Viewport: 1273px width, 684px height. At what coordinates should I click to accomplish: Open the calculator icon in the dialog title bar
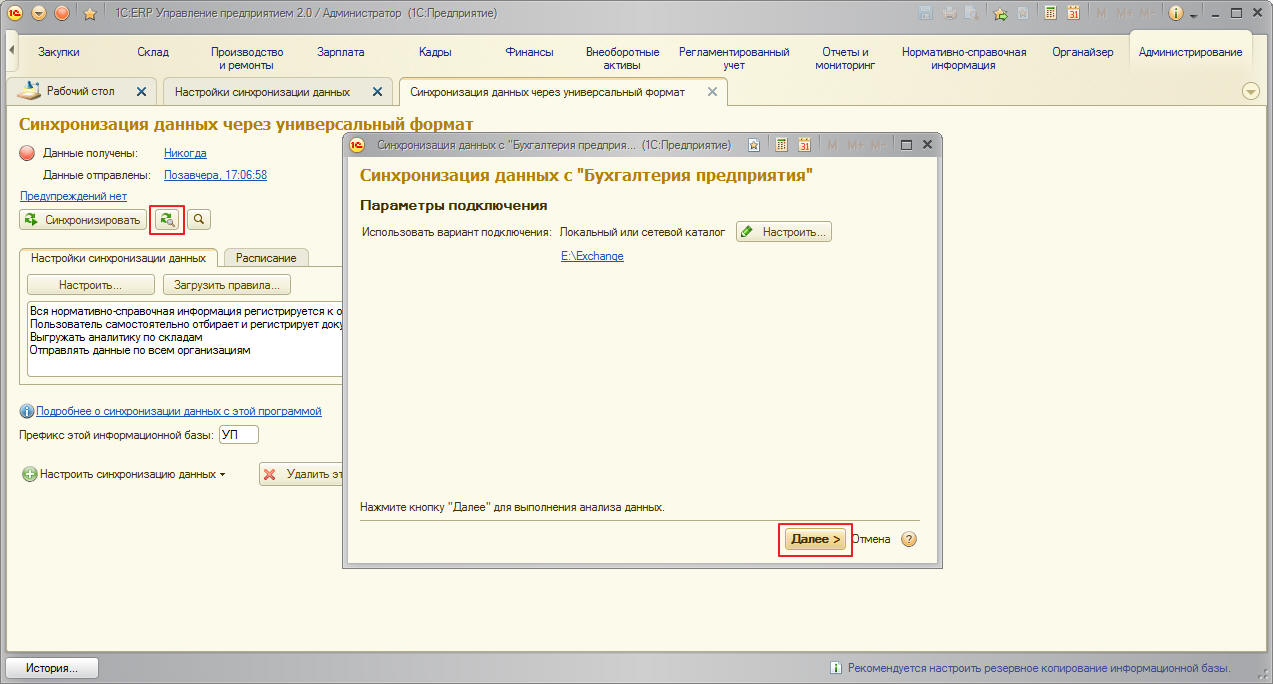coord(782,145)
